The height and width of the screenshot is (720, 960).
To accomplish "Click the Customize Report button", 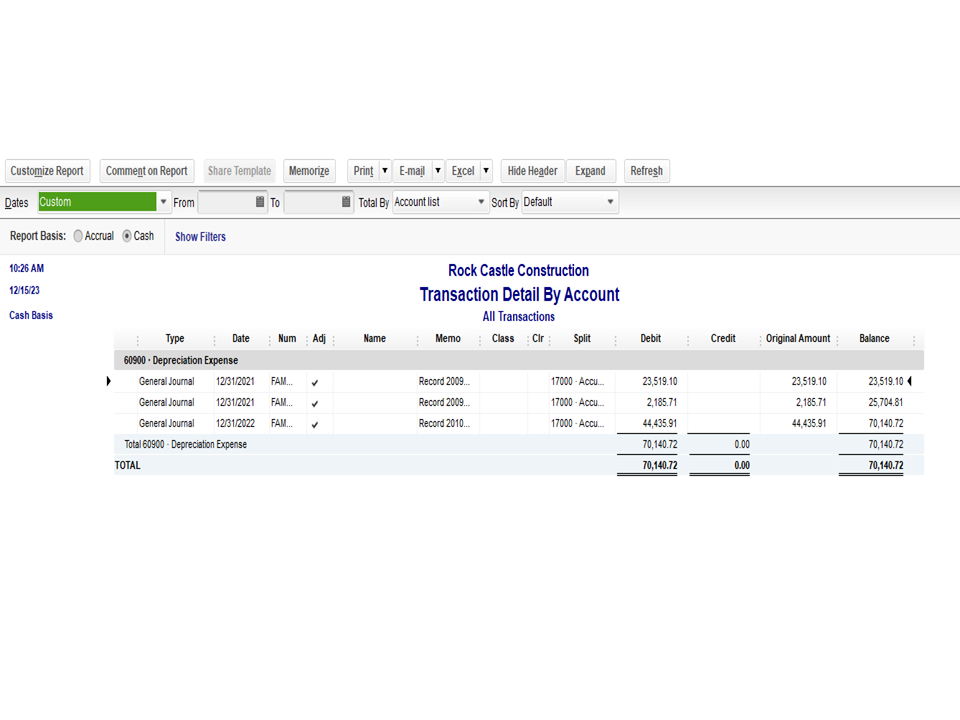I will tap(47, 171).
